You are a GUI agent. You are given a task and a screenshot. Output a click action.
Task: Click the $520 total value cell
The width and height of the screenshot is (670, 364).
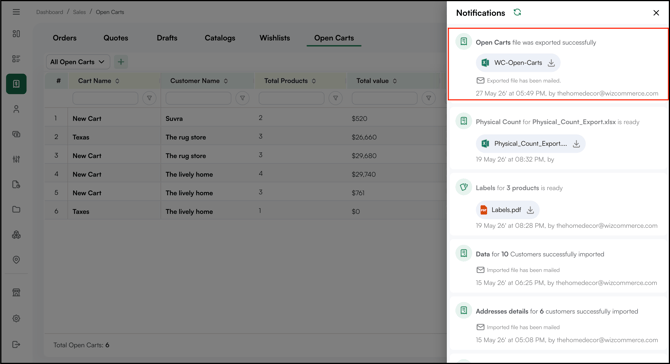coord(359,119)
